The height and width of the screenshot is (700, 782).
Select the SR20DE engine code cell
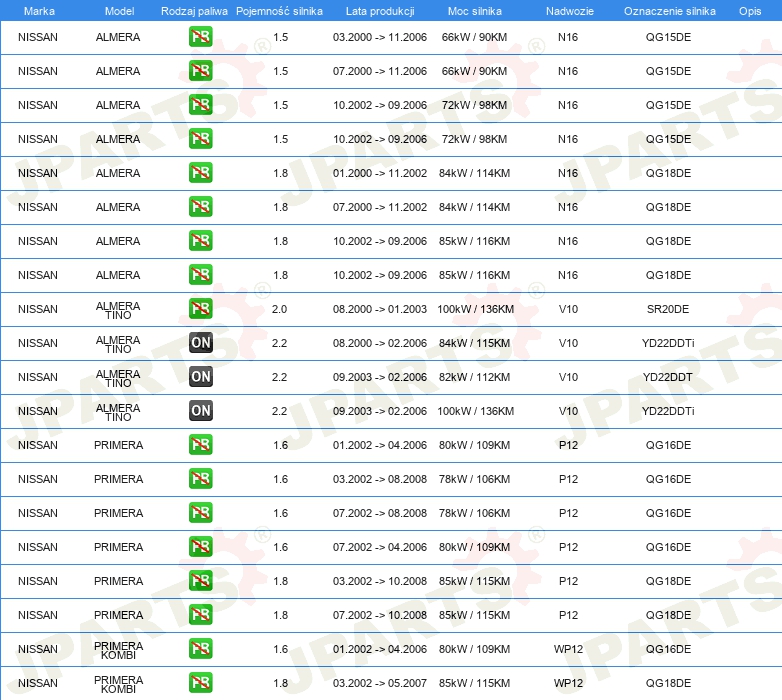[x=668, y=309]
